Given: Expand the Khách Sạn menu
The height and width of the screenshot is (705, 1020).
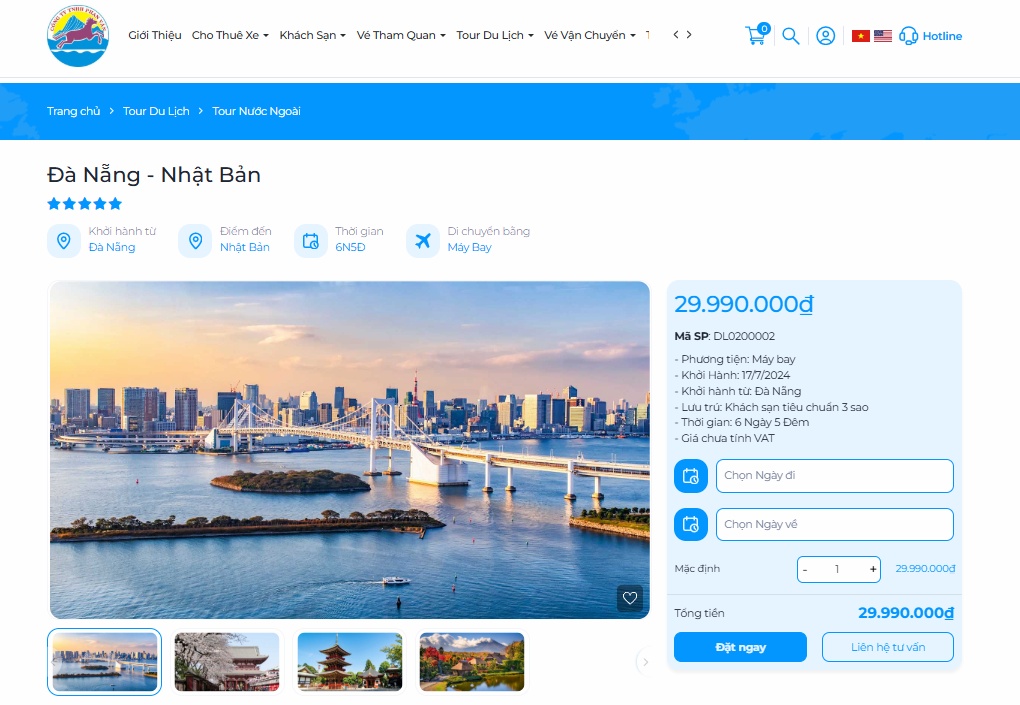Looking at the screenshot, I should [308, 35].
